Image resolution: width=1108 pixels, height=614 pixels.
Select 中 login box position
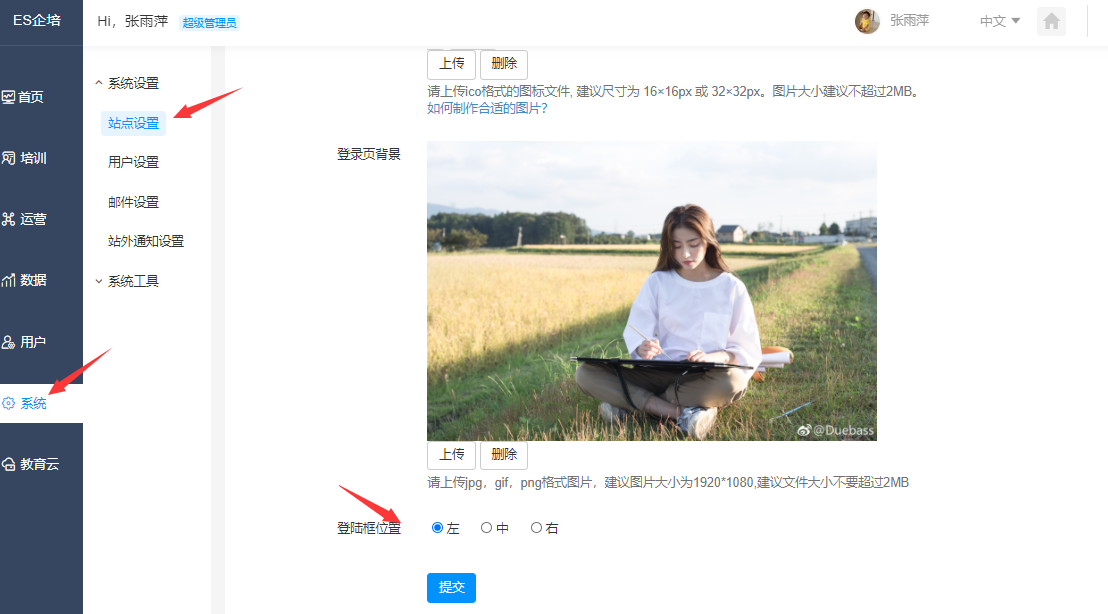487,528
